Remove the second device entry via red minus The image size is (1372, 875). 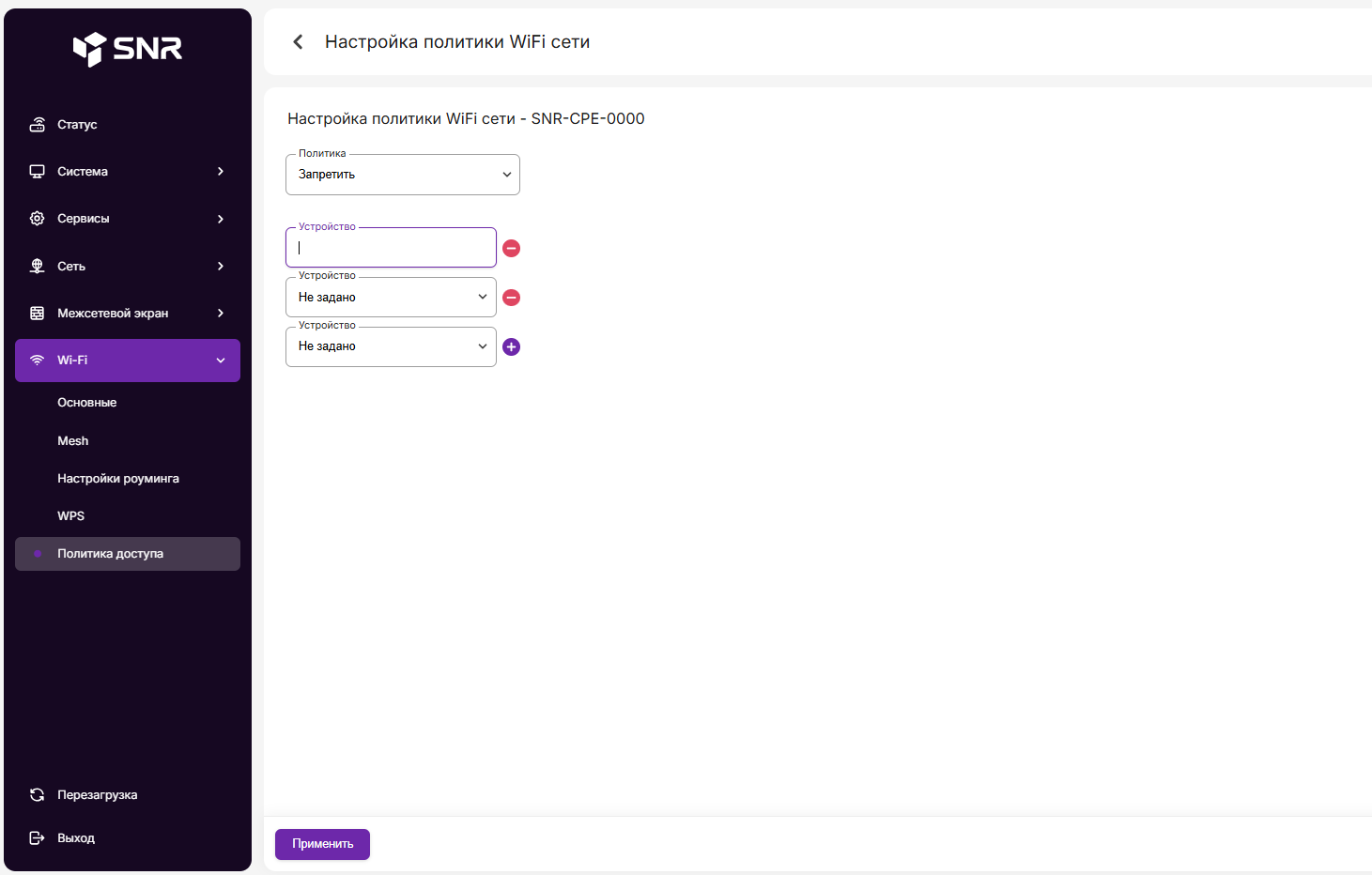coord(511,298)
